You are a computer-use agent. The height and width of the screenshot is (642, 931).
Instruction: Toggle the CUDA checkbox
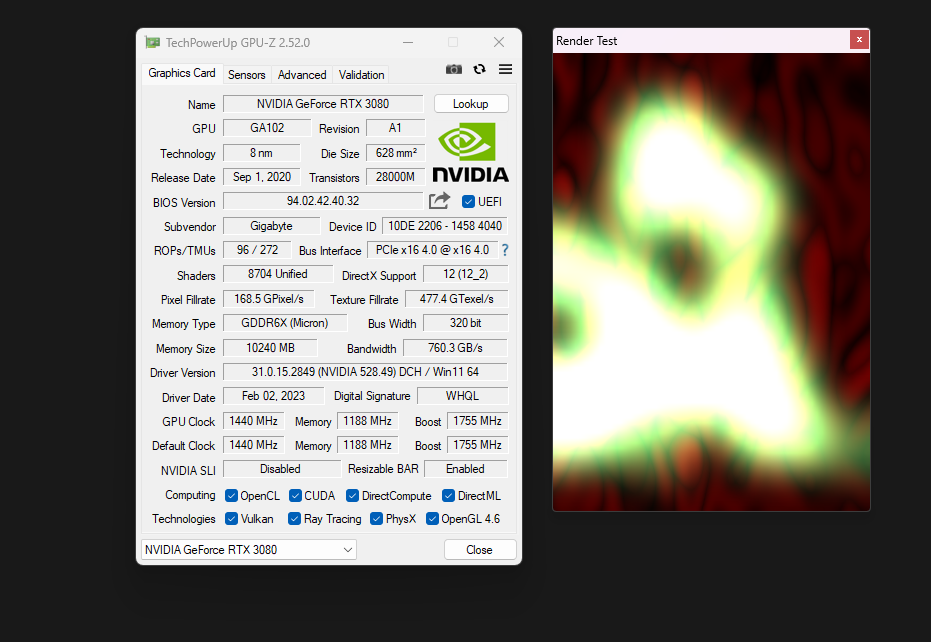[x=295, y=495]
